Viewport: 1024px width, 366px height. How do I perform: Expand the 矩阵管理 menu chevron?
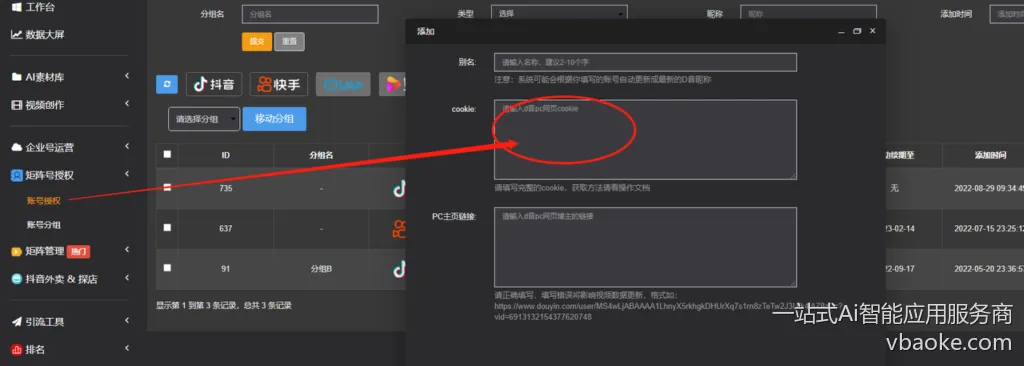pos(127,250)
